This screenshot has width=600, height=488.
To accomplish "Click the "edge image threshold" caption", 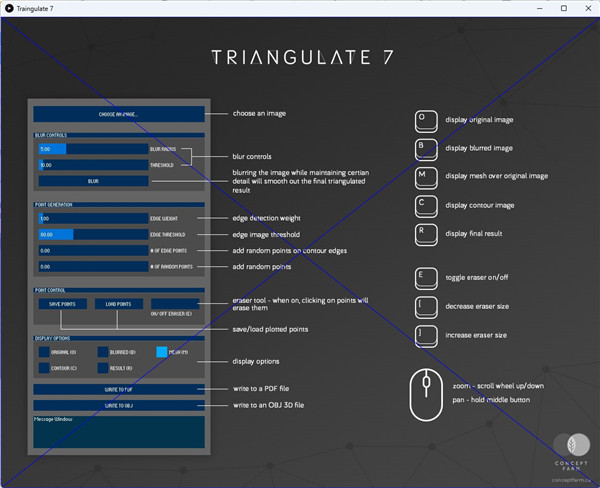I will point(266,235).
